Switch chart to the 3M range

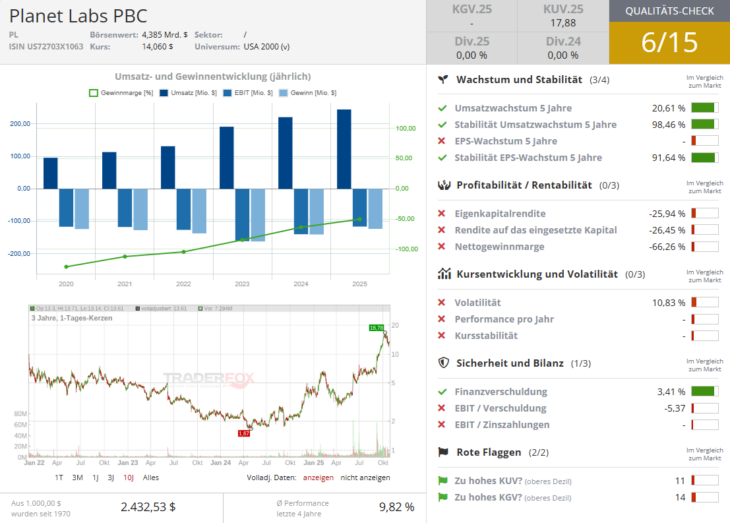pos(78,478)
